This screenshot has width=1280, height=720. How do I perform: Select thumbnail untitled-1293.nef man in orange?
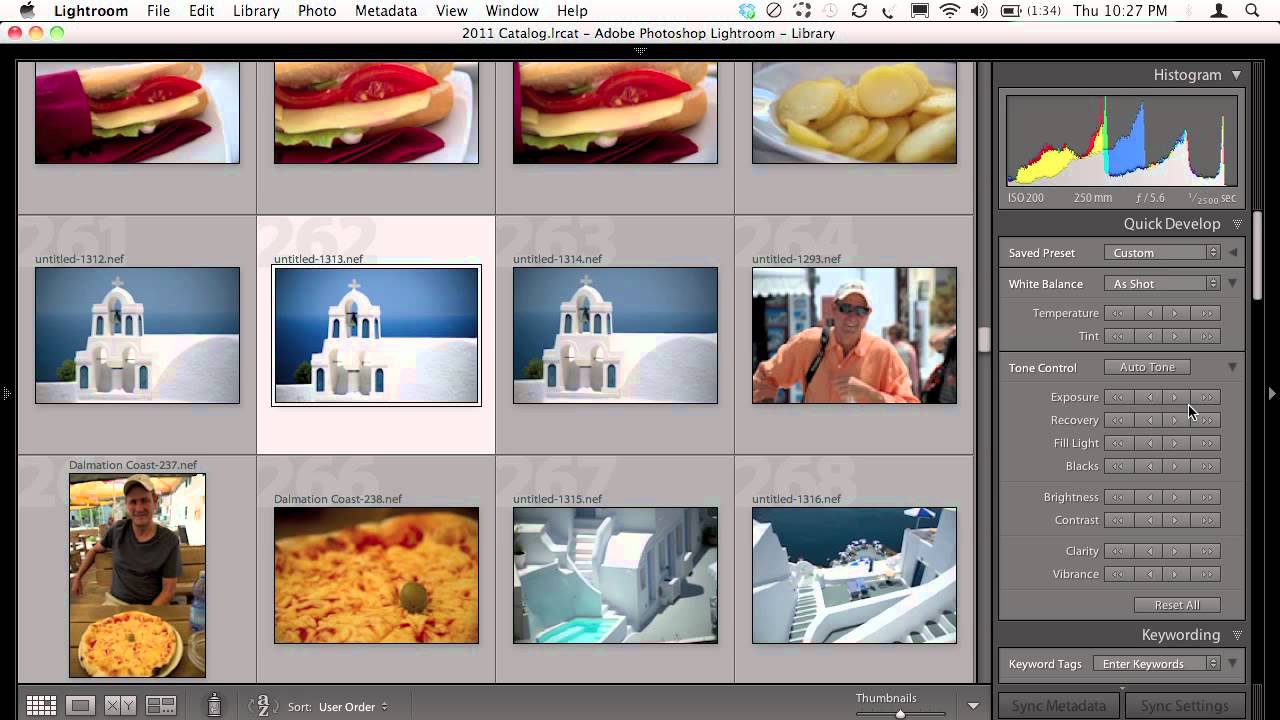(x=854, y=335)
